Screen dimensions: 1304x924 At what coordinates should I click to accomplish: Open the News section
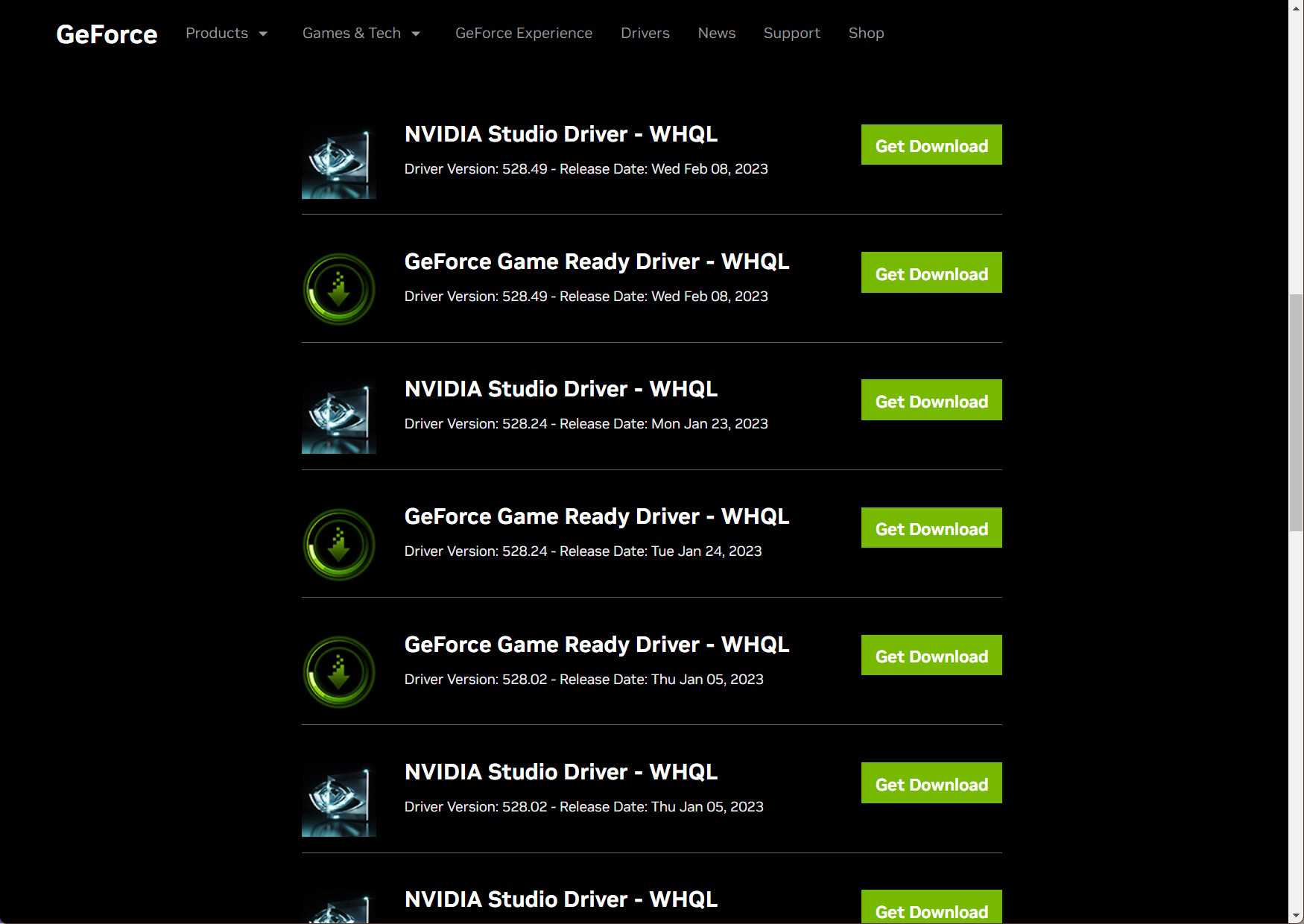point(716,34)
